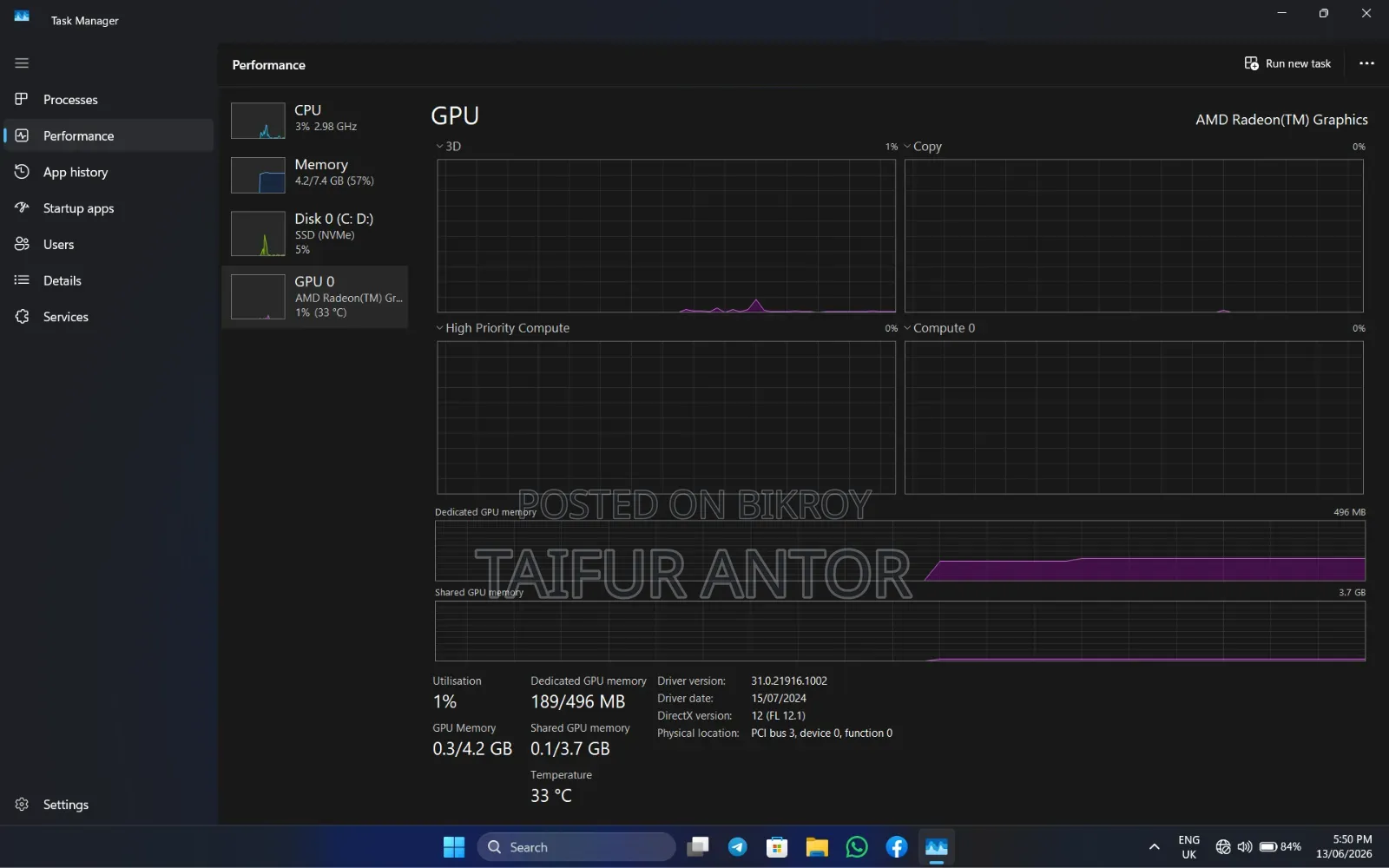Open Telegram from the taskbar
Screen dimensions: 1389x868
pos(737,847)
